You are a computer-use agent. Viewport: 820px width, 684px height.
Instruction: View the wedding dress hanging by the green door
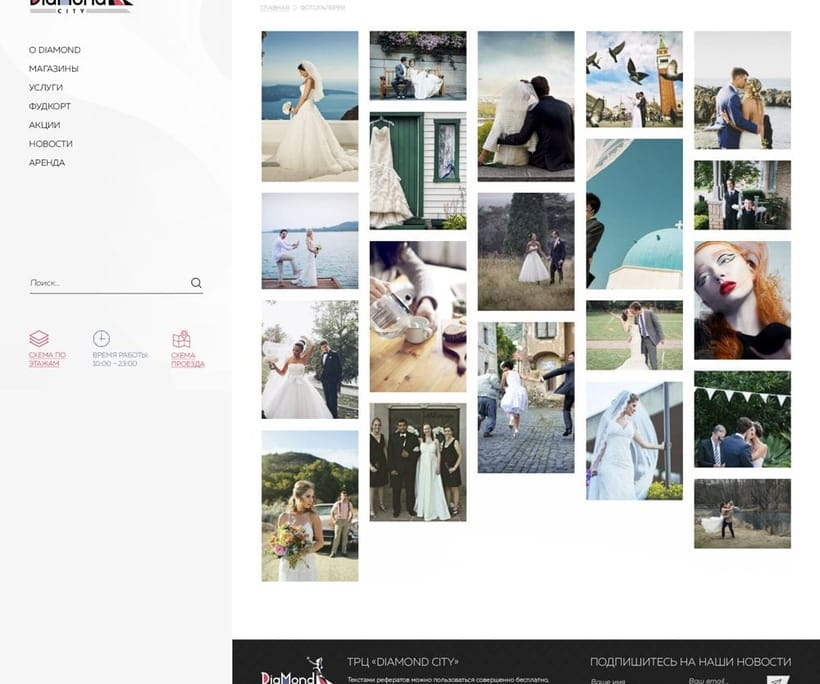(418, 170)
